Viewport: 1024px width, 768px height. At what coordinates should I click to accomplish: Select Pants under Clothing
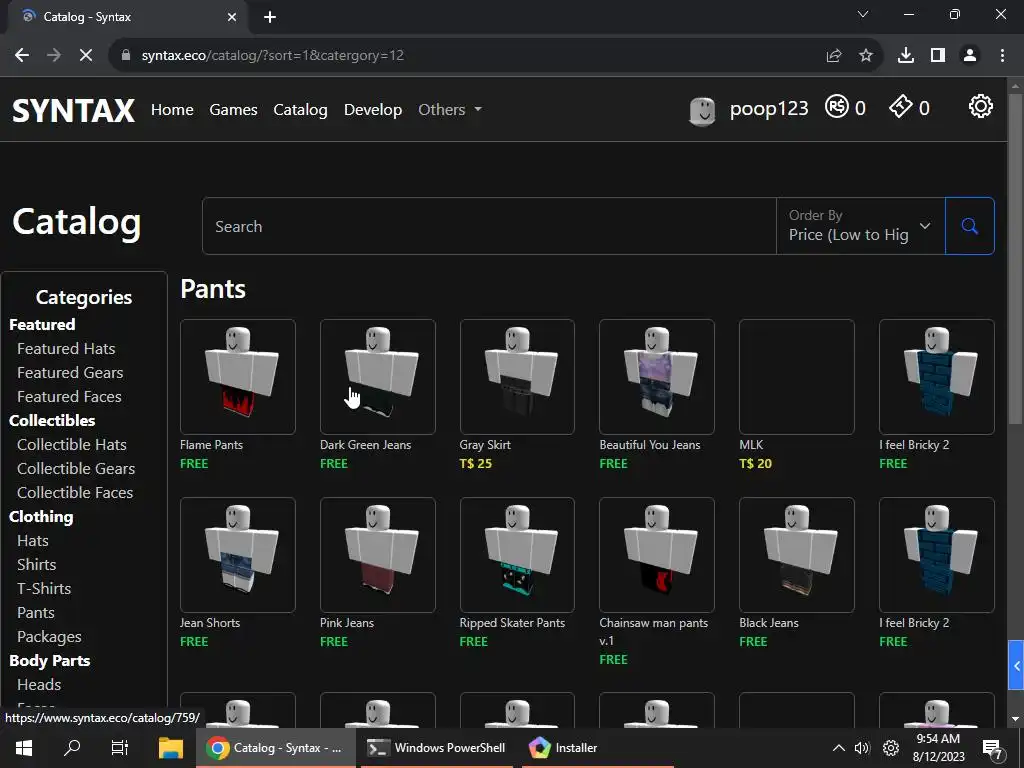(x=36, y=613)
